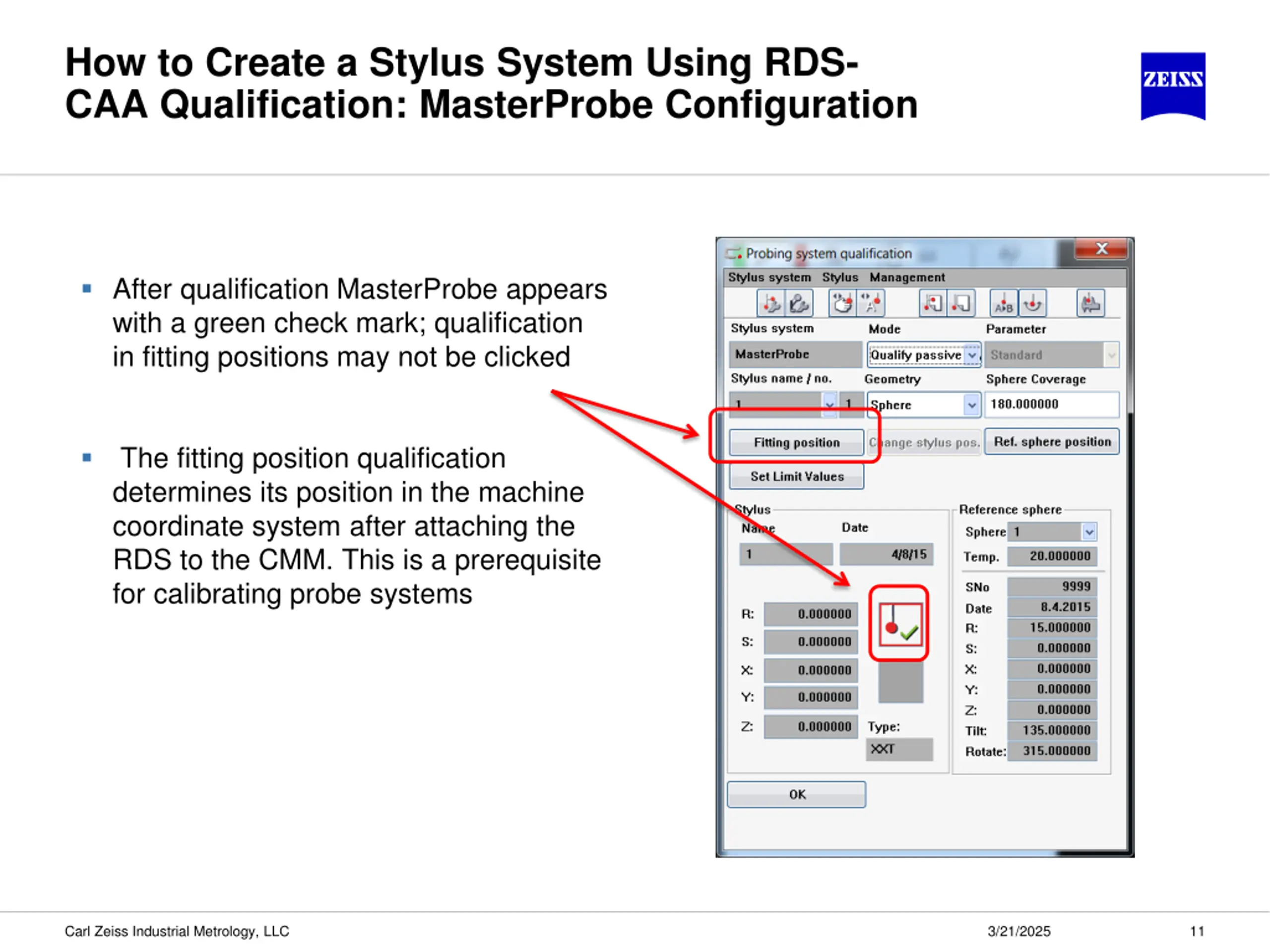Click the manual hand stylus change icon
The image size is (1270, 952).
click(x=842, y=303)
